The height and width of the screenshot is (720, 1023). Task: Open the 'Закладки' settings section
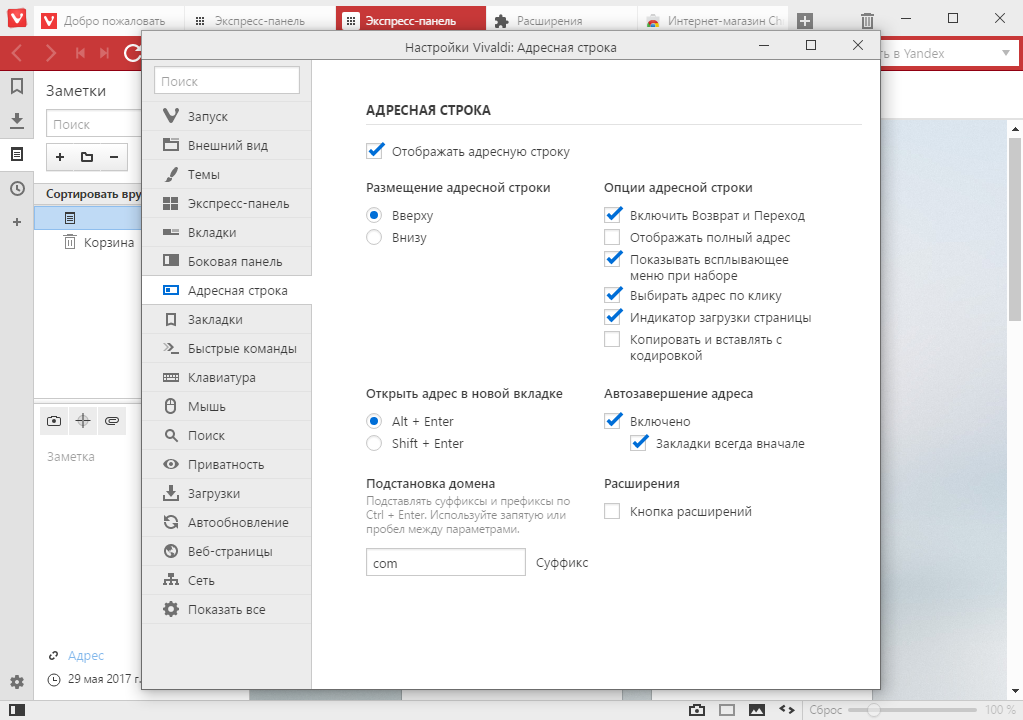click(x=215, y=320)
